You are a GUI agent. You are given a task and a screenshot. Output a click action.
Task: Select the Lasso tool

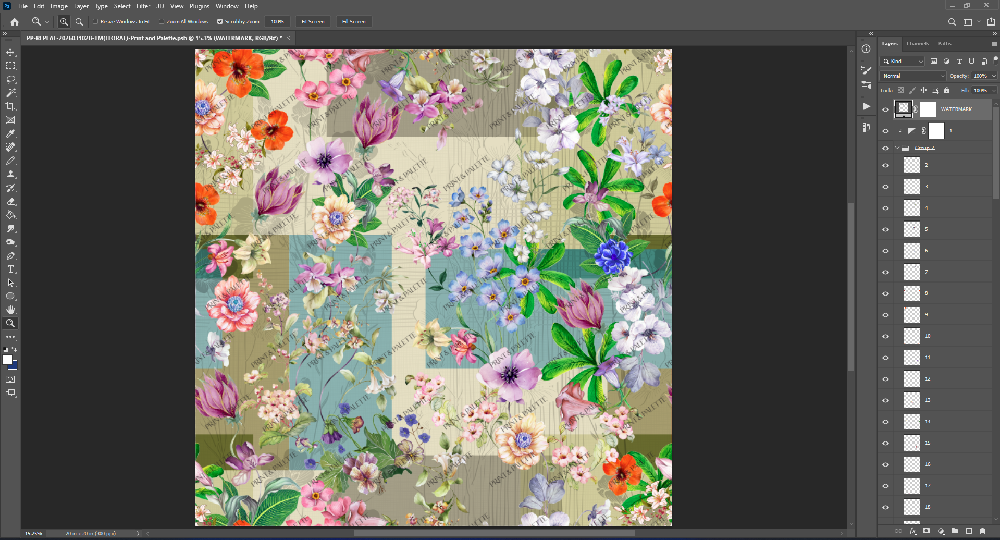pyautogui.click(x=11, y=80)
